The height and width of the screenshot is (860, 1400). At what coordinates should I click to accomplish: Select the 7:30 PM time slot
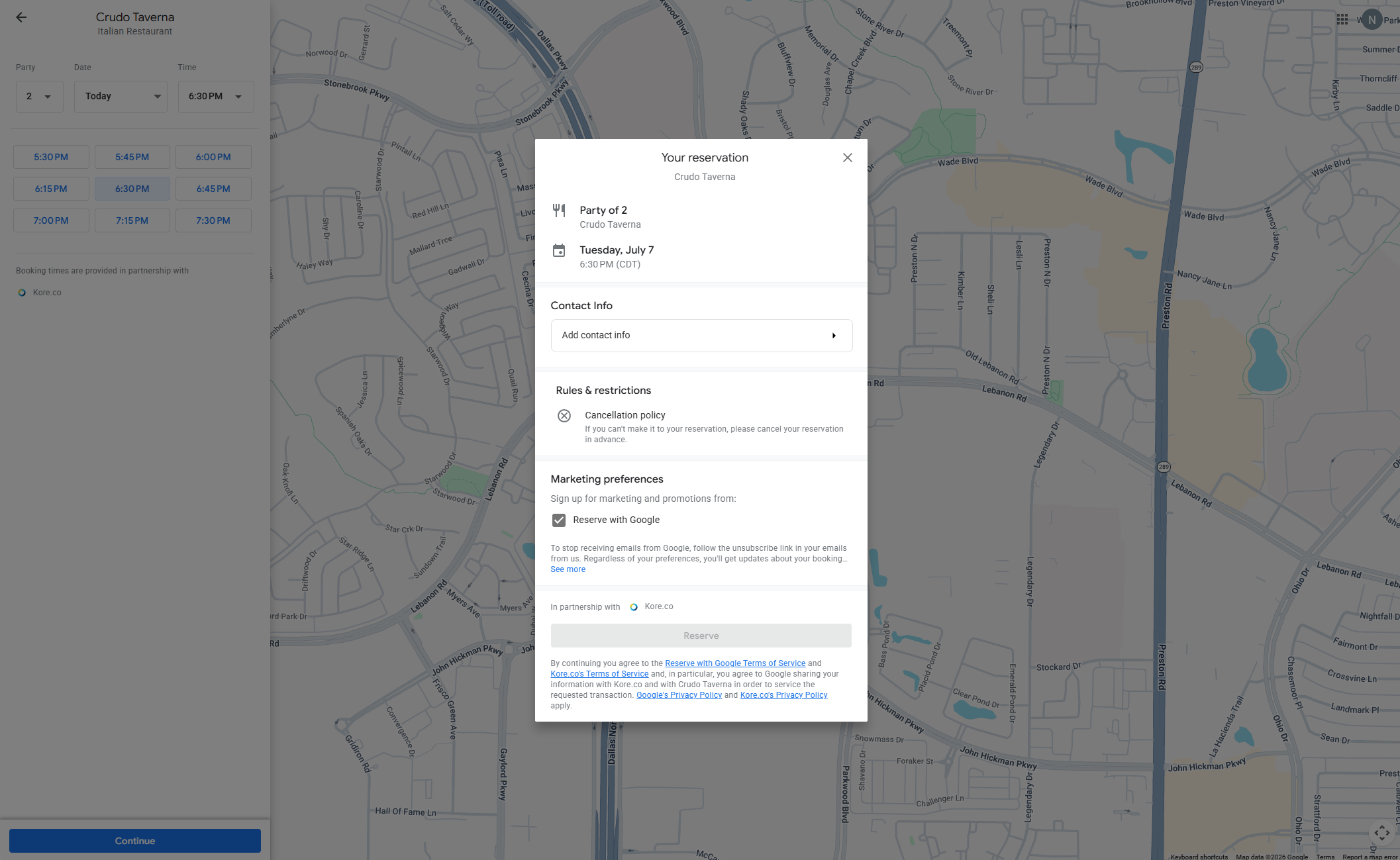tap(213, 220)
